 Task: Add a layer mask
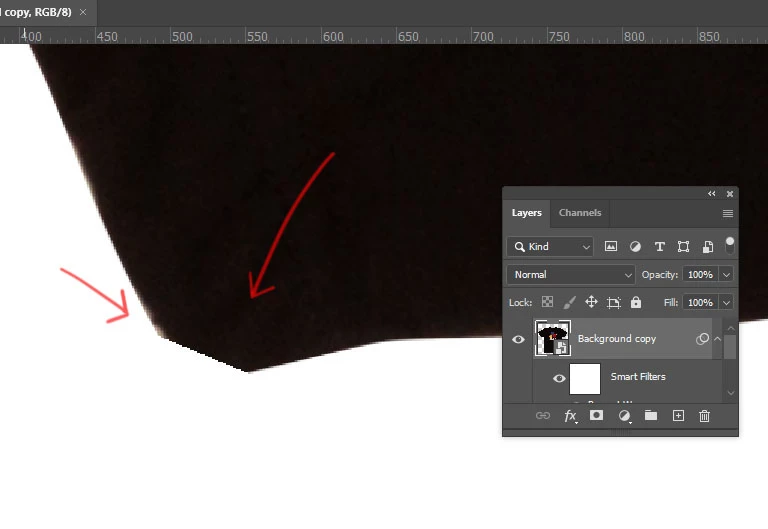[596, 415]
